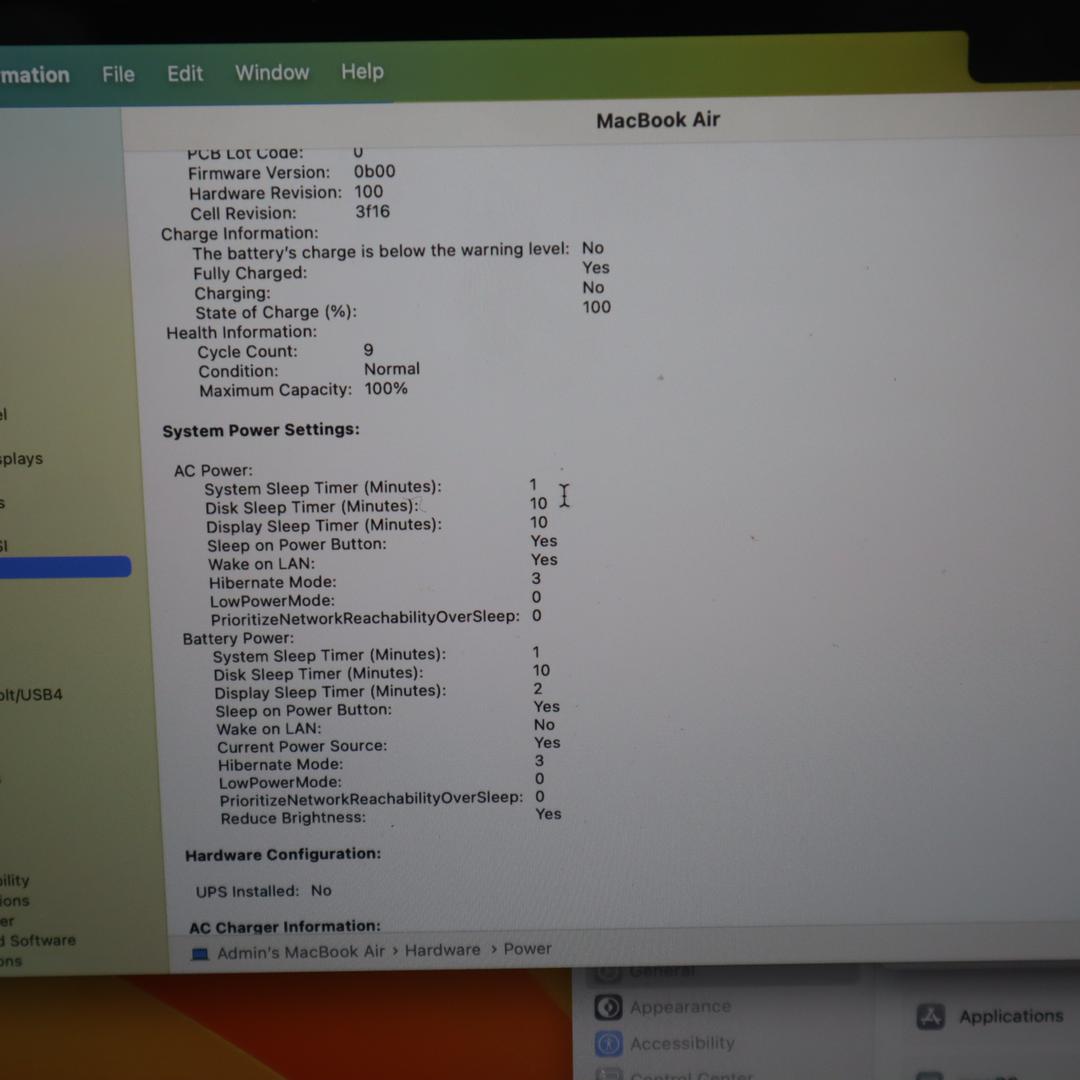
Task: Click the AC Power heading
Action: [214, 471]
